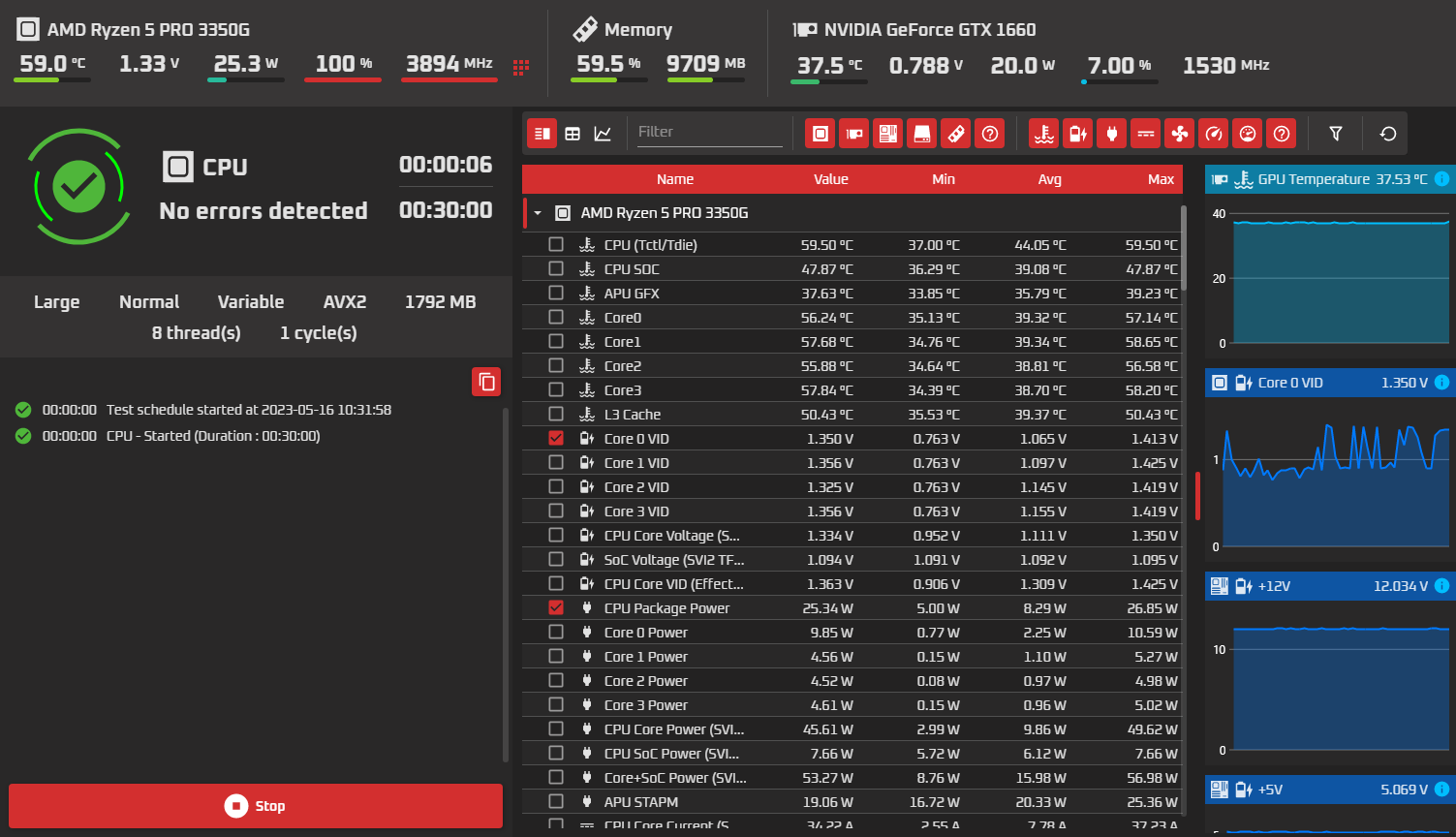
Task: Select the CPU Core Voltage row
Action: 852,535
